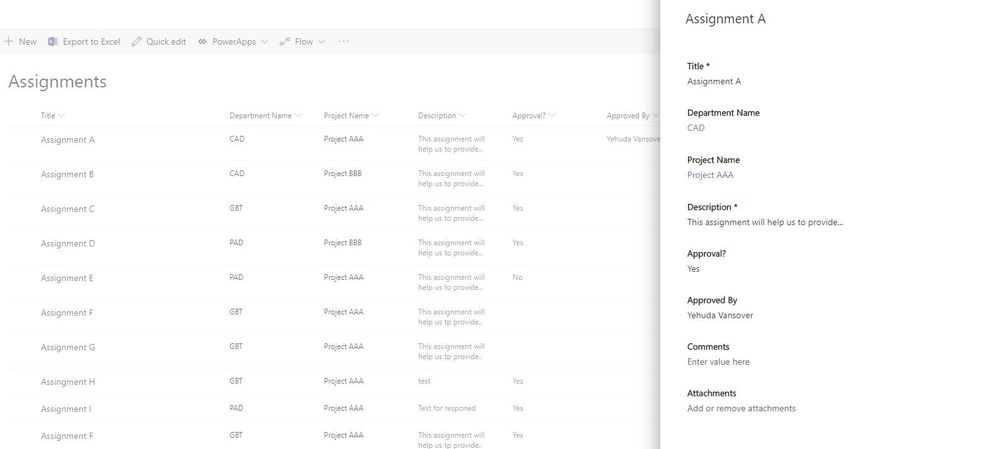
Task: Click the New plus icon
Action: click(8, 41)
